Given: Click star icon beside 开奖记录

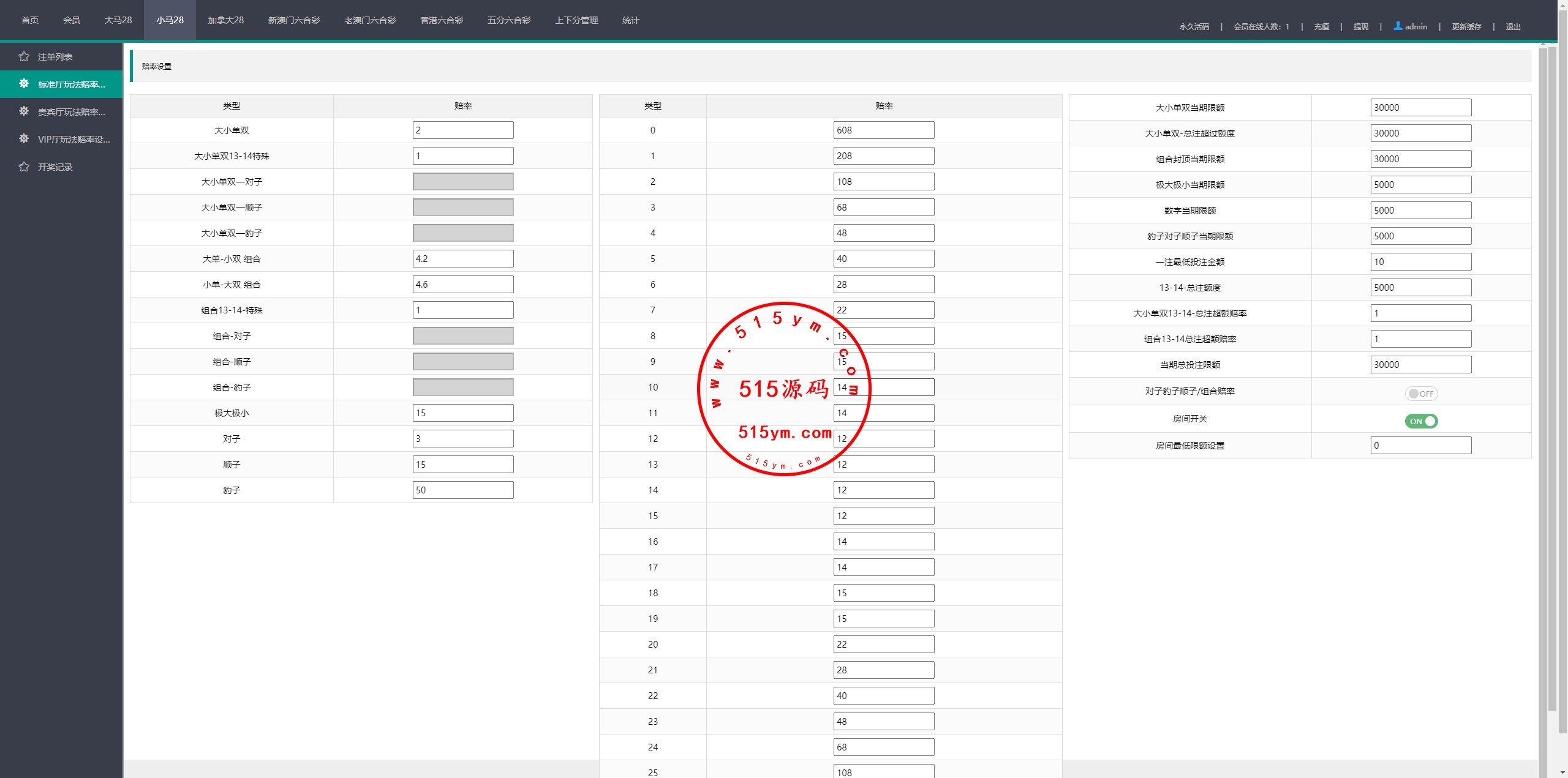Looking at the screenshot, I should point(24,166).
